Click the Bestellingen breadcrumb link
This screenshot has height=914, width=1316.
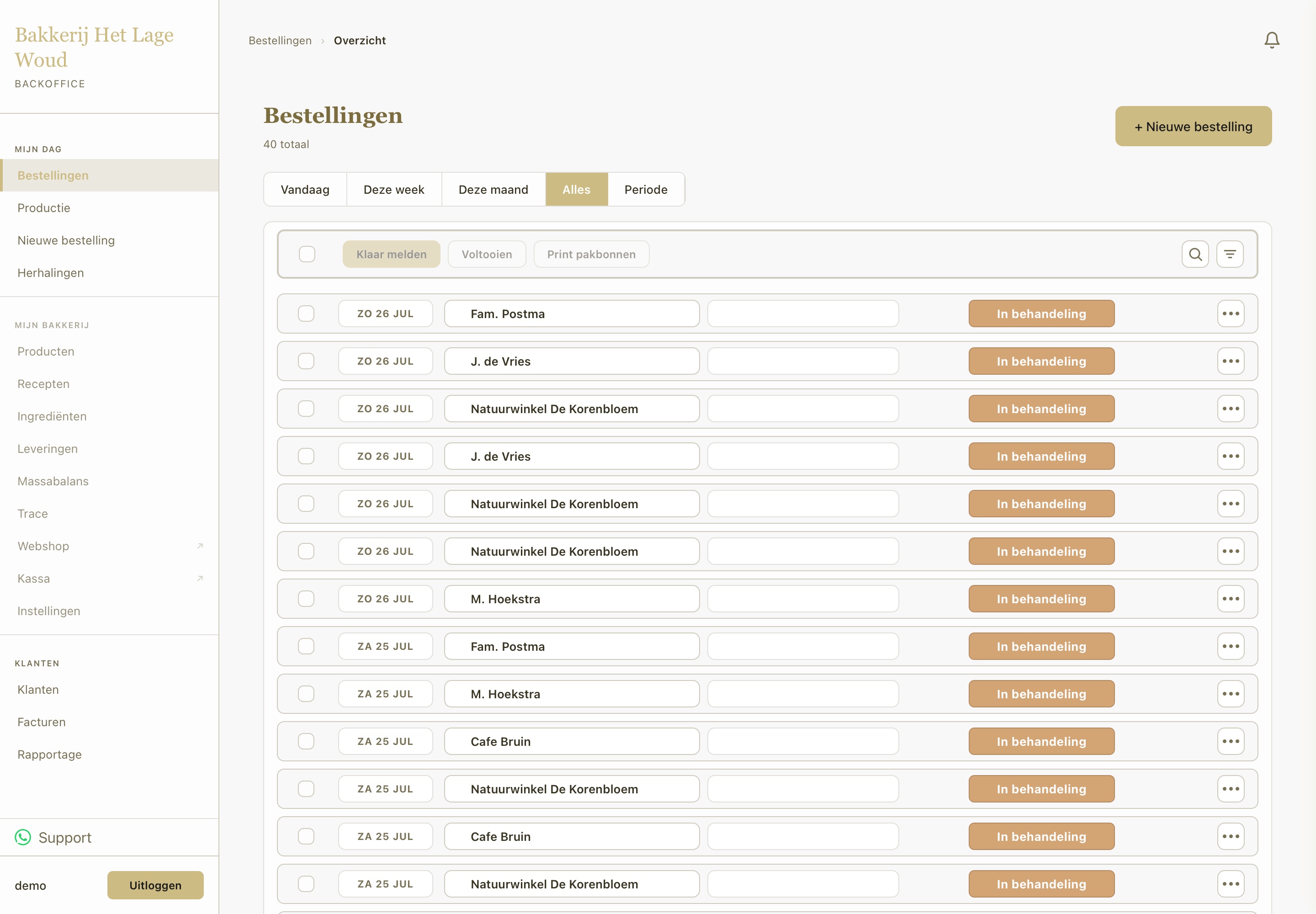pos(280,41)
